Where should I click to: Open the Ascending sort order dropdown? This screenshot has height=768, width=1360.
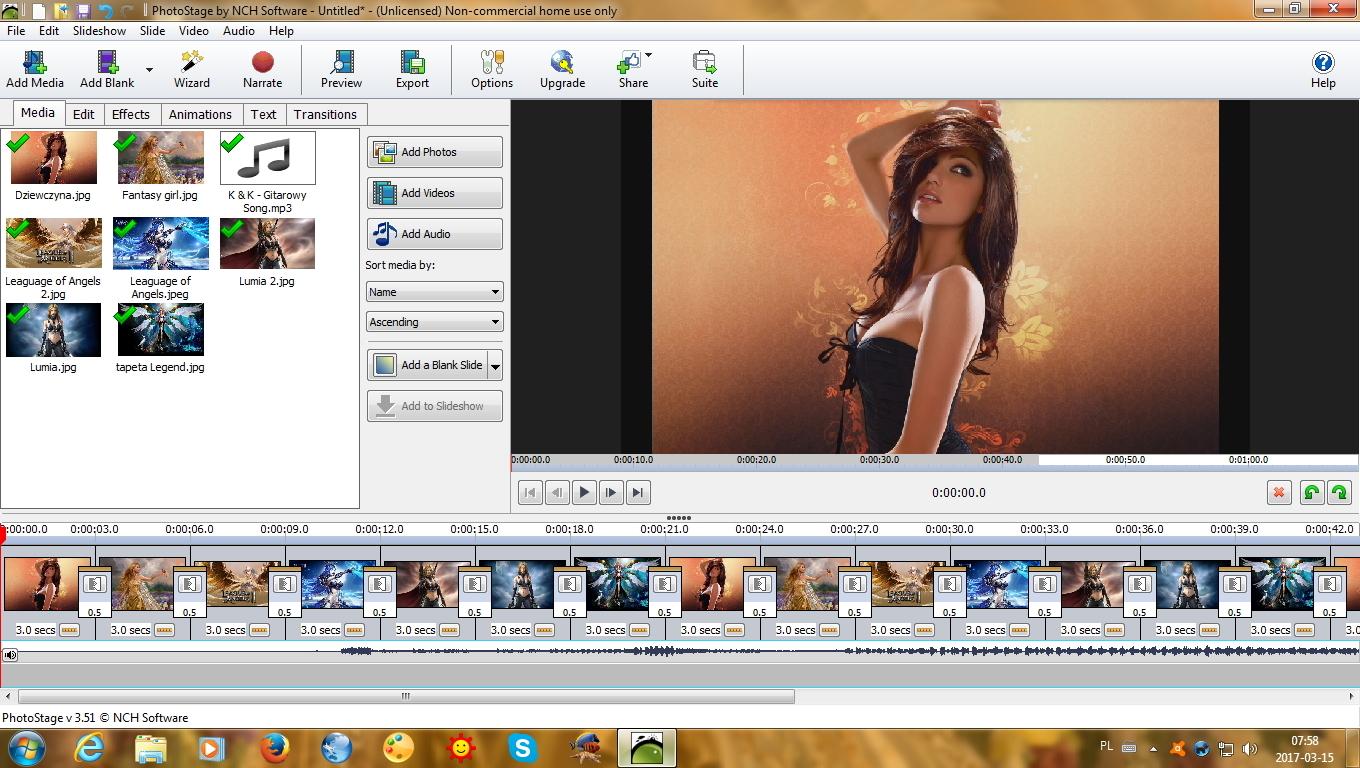pyautogui.click(x=434, y=322)
